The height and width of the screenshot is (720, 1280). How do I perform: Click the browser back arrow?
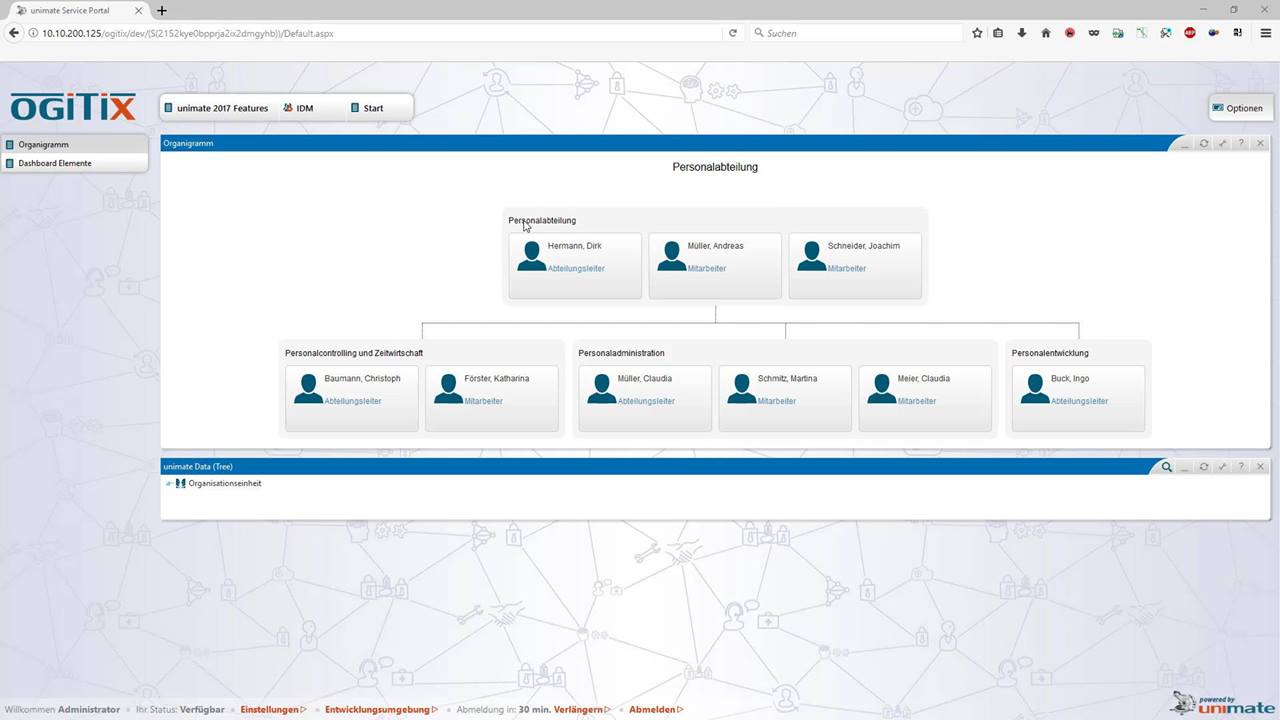pyautogui.click(x=14, y=33)
